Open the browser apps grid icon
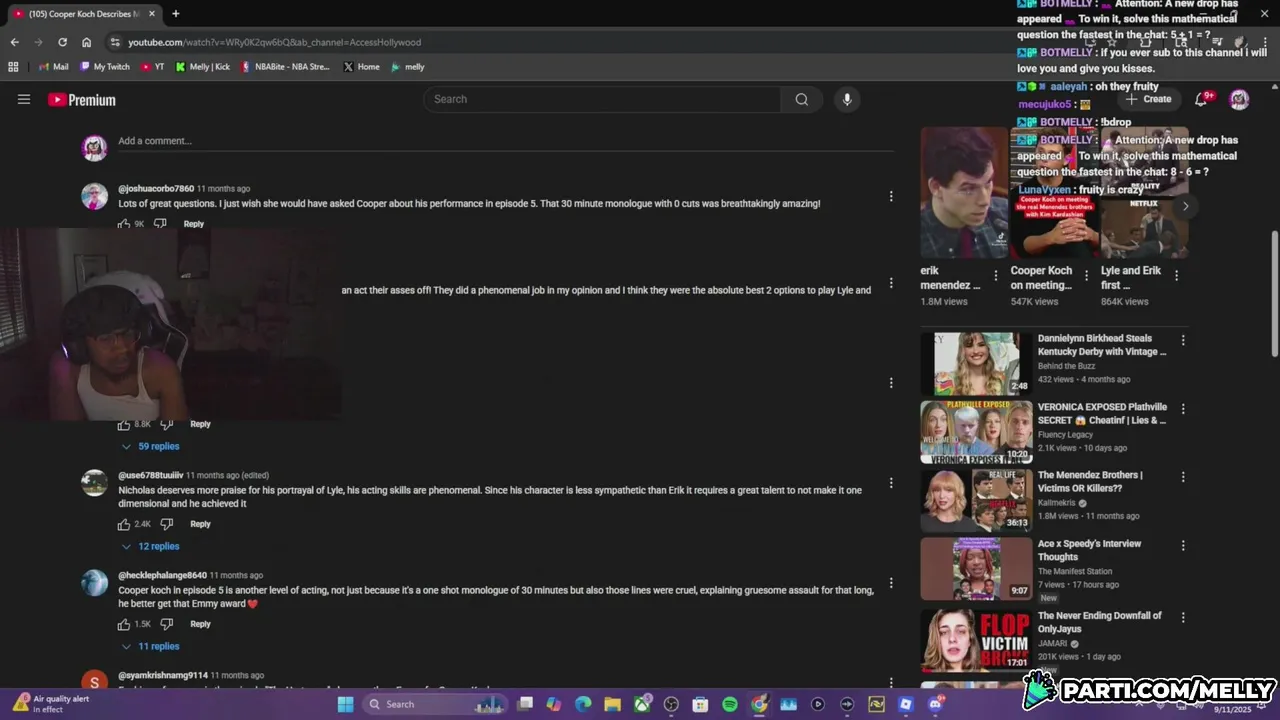1280x720 pixels. [13, 67]
